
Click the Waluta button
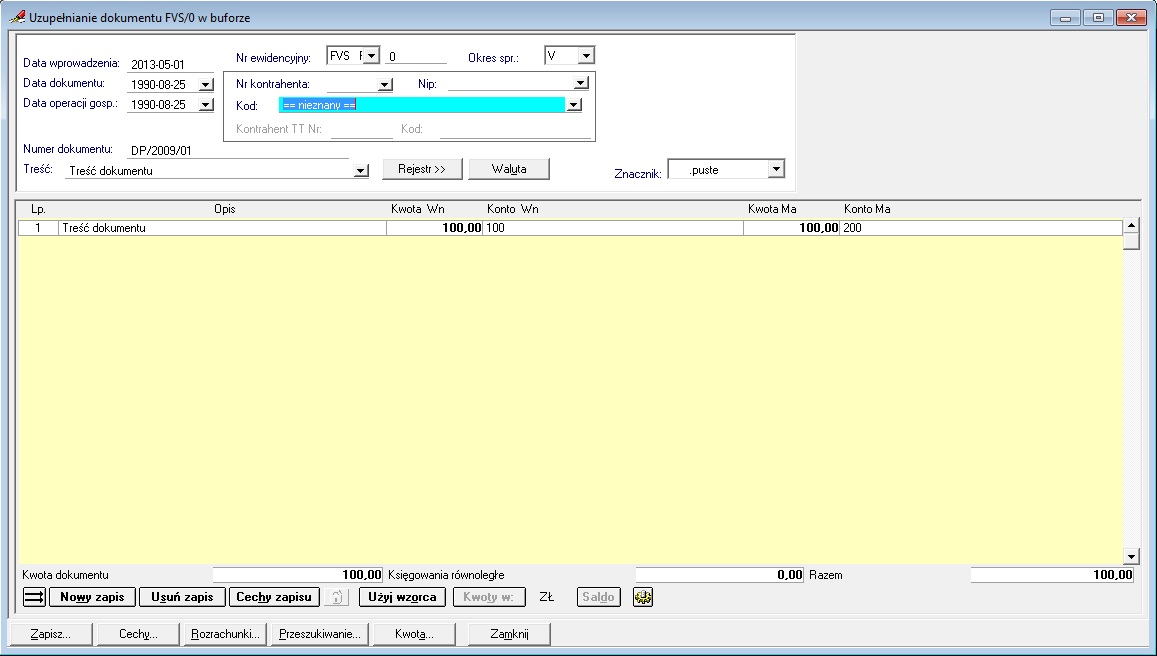(x=509, y=169)
